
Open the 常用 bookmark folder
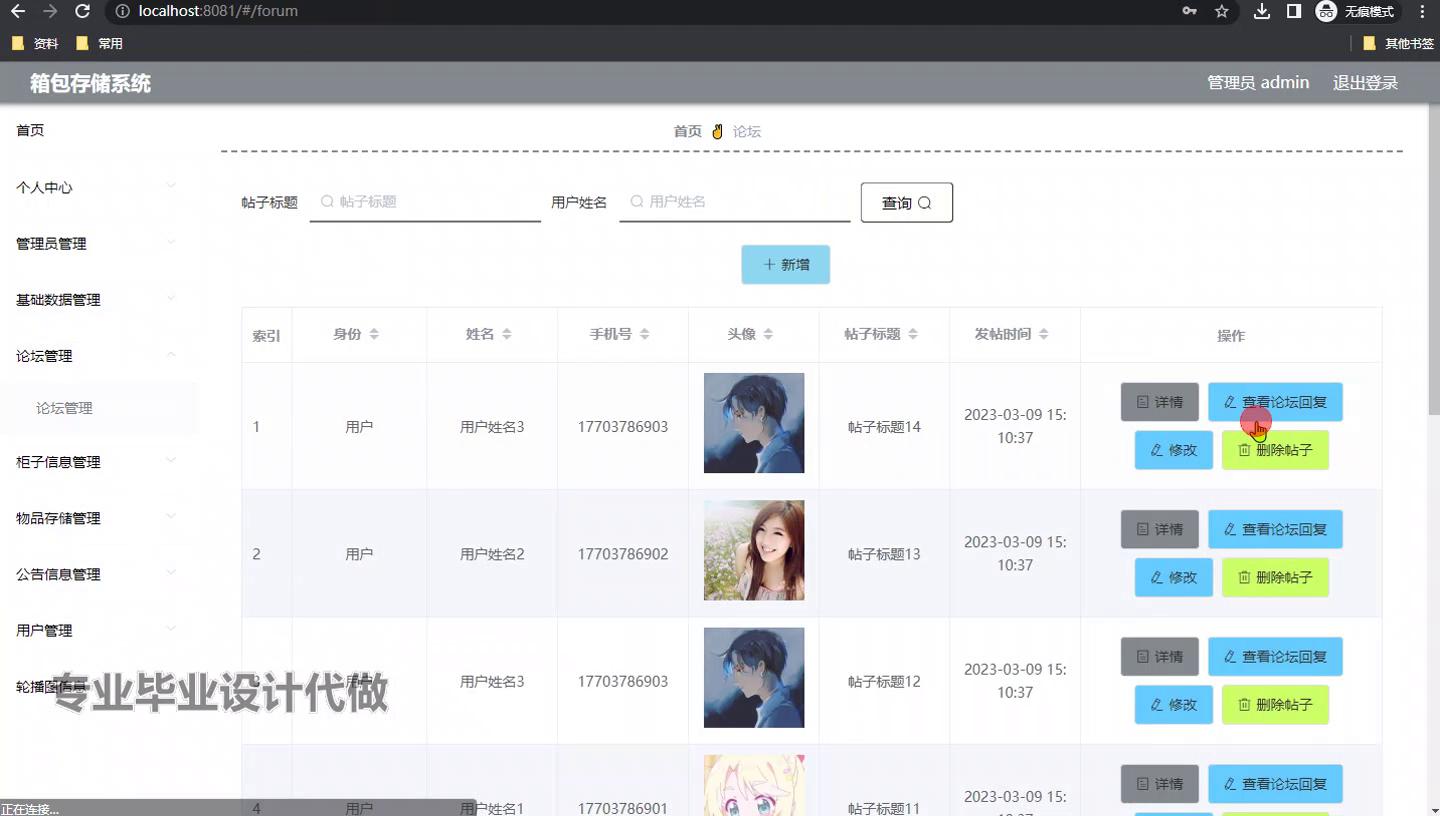(99, 43)
